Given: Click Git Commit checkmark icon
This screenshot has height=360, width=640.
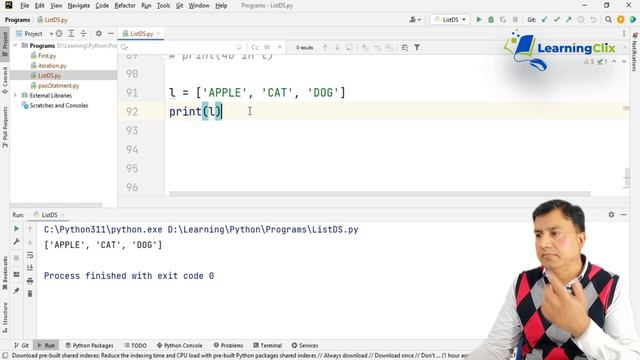Looking at the screenshot, I should tap(557, 20).
